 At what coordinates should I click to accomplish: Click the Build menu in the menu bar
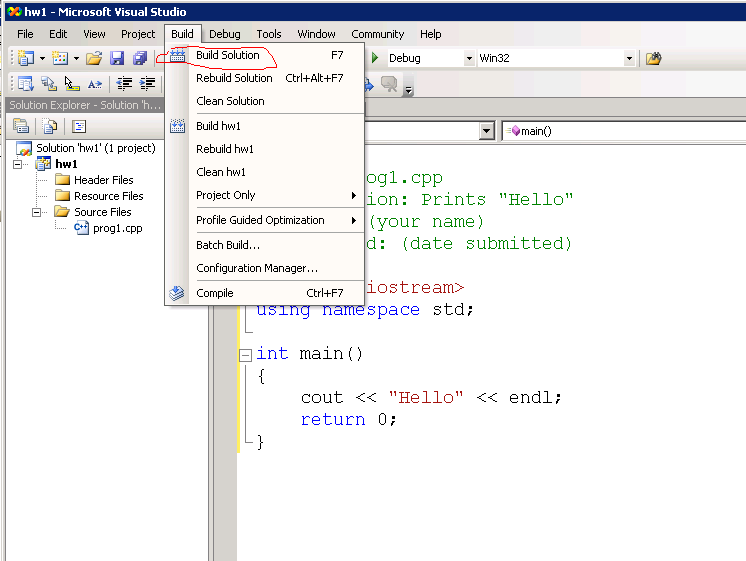[x=183, y=34]
